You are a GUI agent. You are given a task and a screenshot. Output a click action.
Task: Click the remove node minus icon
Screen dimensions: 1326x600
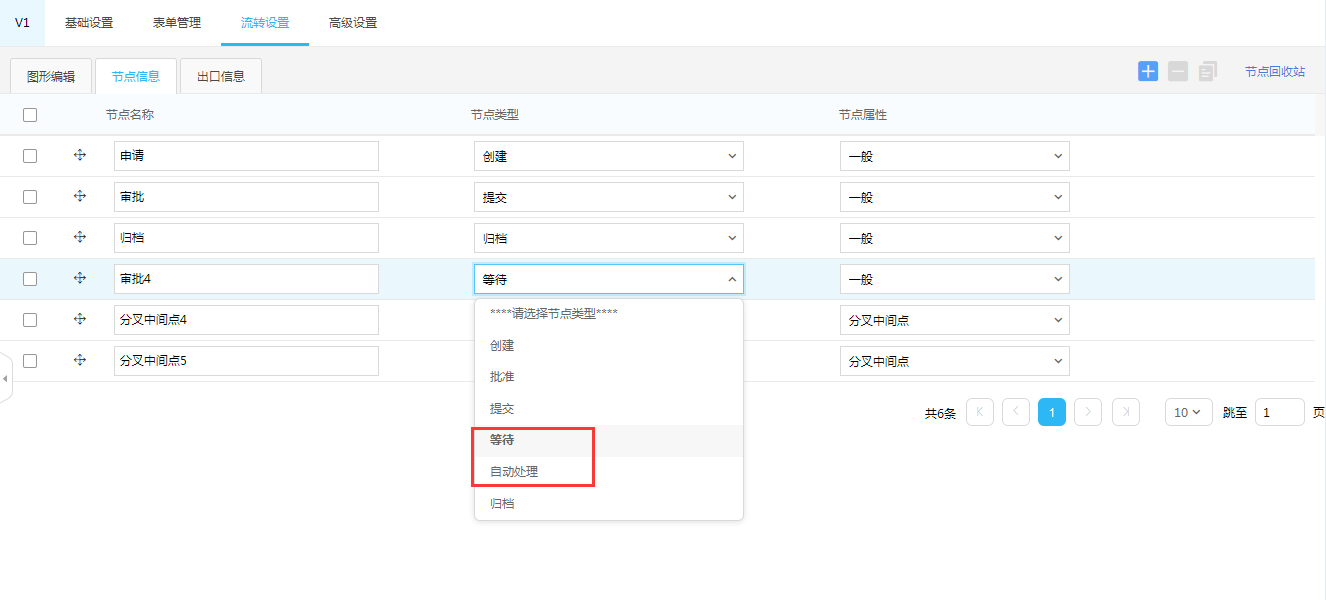[1178, 71]
